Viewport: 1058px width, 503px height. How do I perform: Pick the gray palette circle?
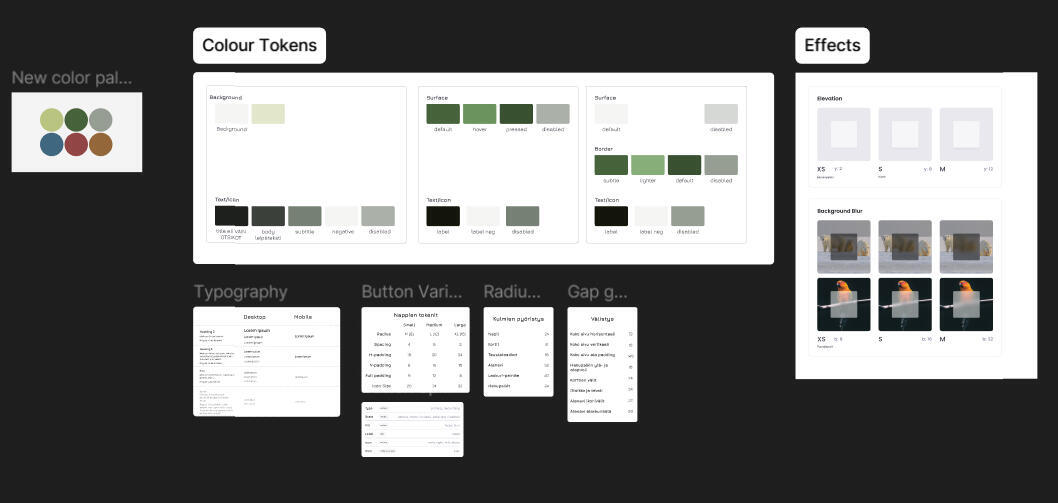click(x=101, y=120)
